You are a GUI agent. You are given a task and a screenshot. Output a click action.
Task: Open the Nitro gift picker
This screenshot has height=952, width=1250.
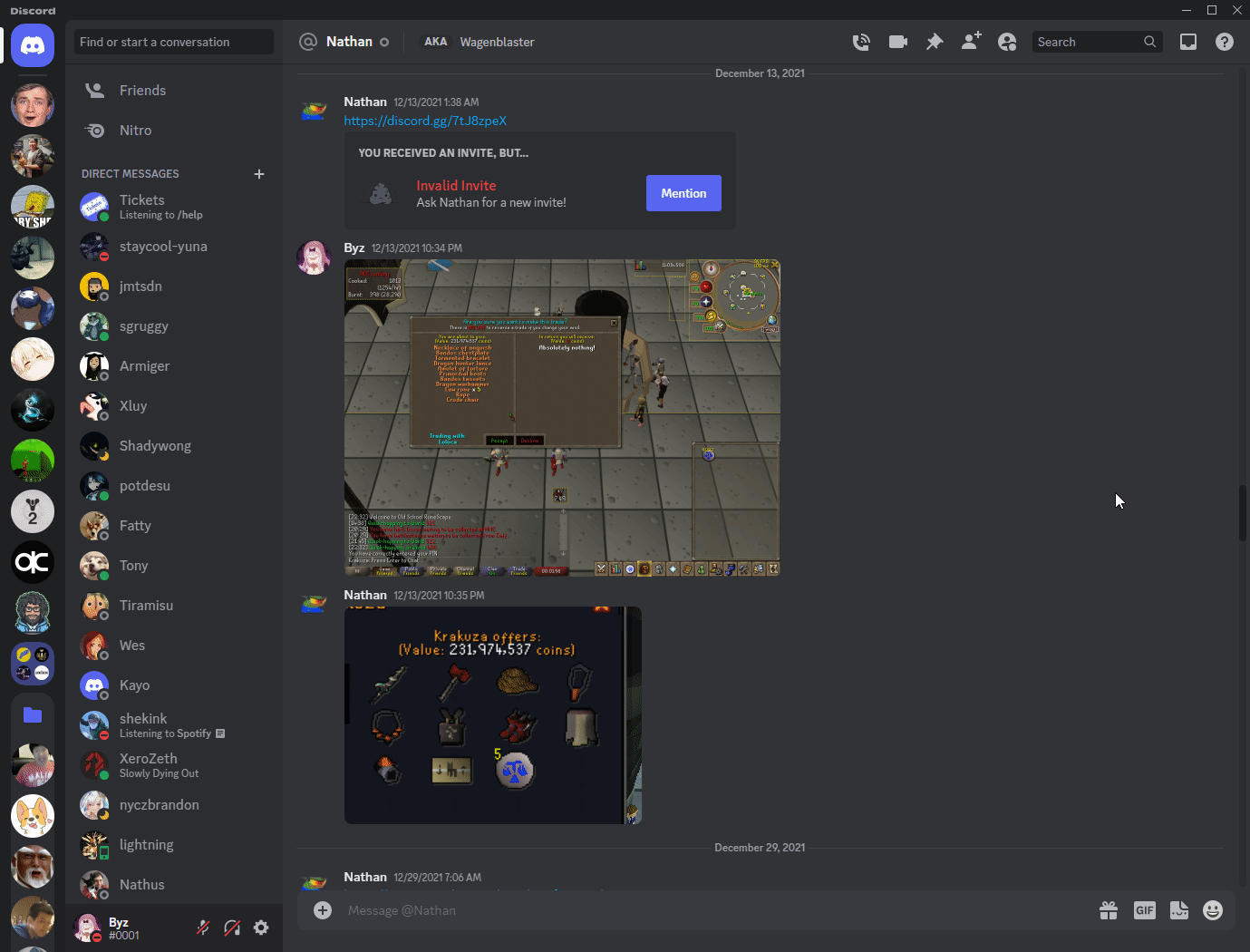(1109, 910)
